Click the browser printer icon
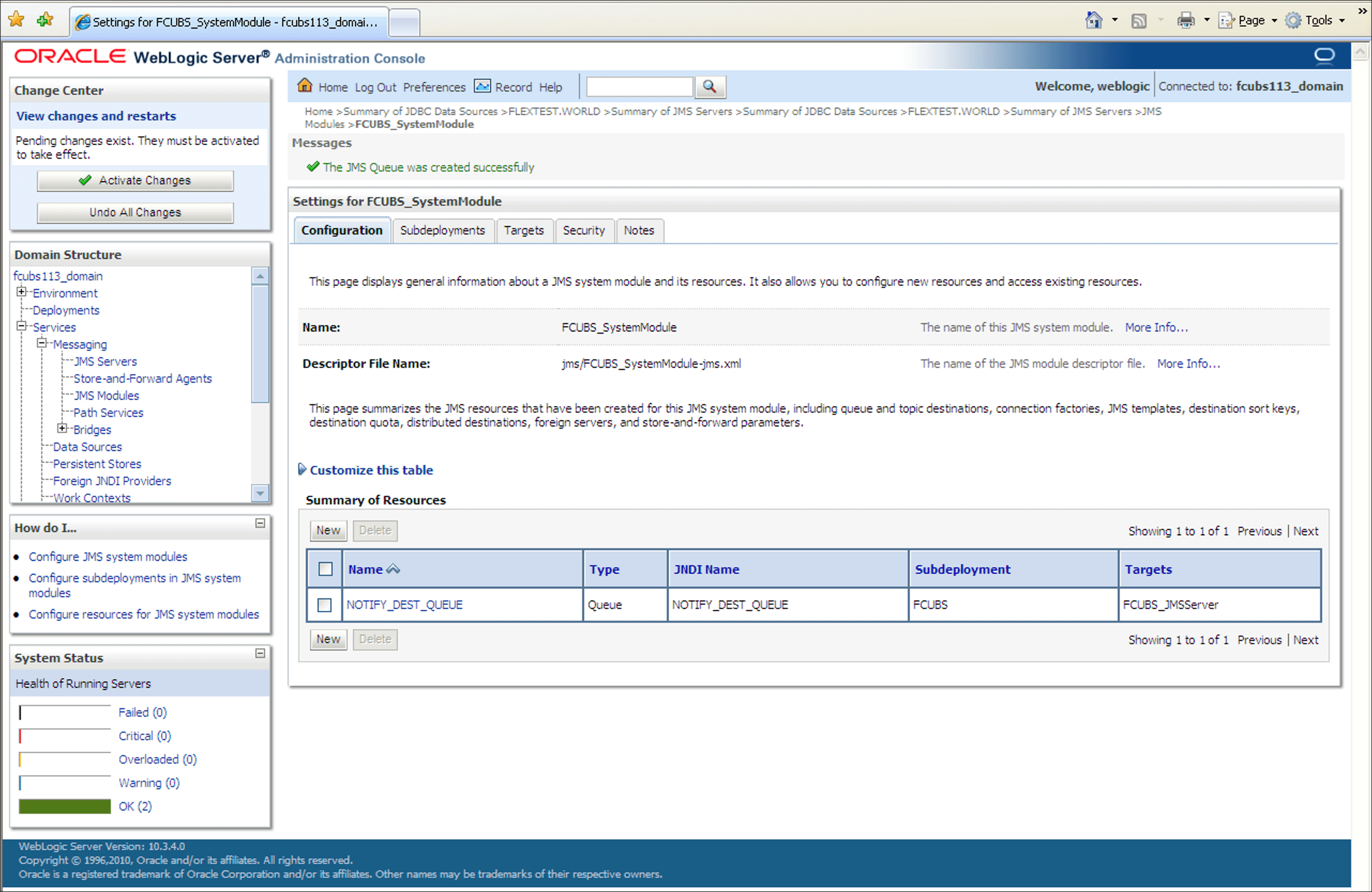Viewport: 1372px width, 892px height. [x=1186, y=21]
